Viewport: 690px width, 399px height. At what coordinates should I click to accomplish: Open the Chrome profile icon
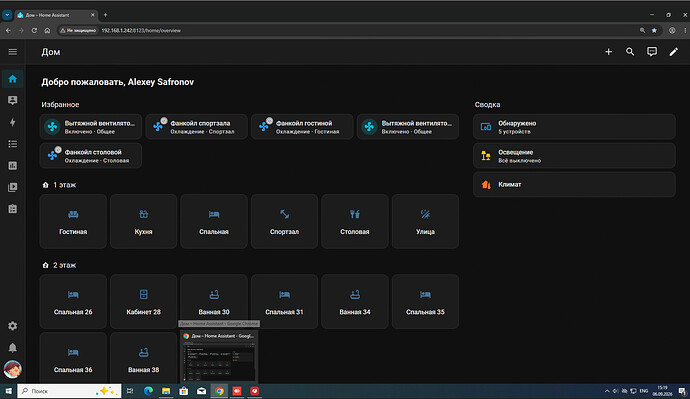pyautogui.click(x=672, y=30)
